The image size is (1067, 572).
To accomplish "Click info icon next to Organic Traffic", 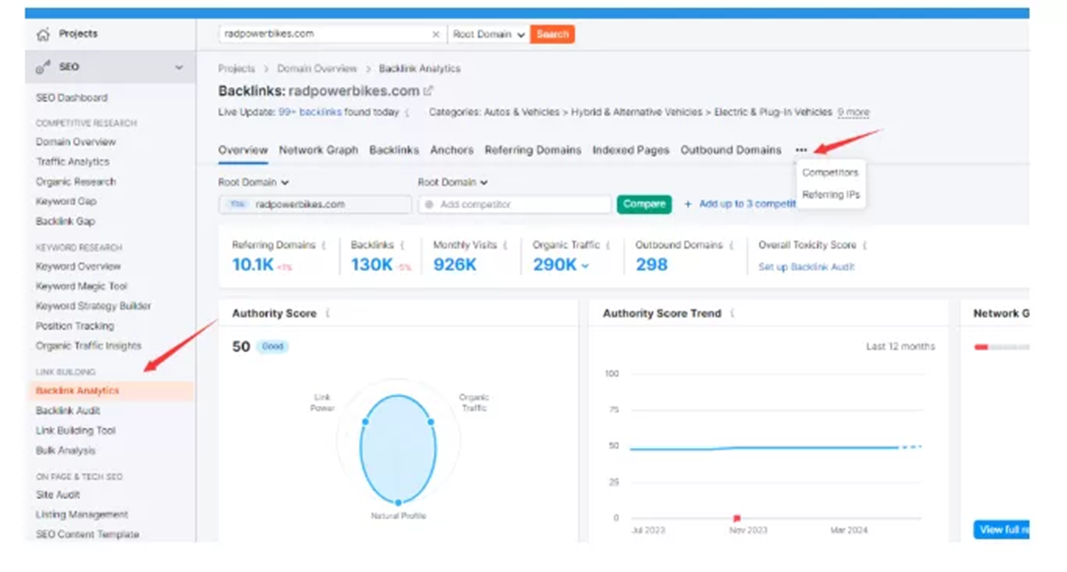I will [608, 245].
